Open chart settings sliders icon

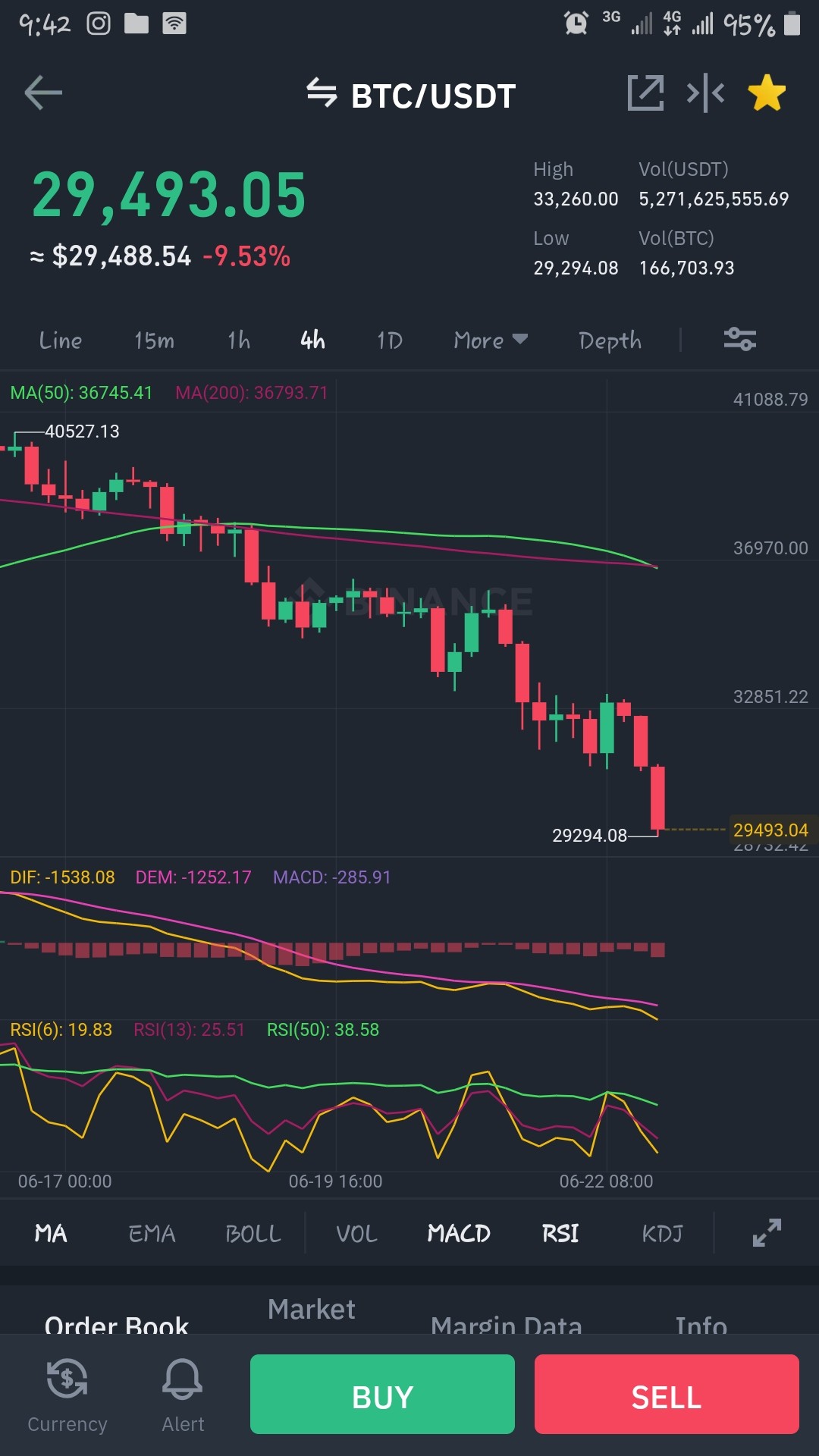pos(739,339)
